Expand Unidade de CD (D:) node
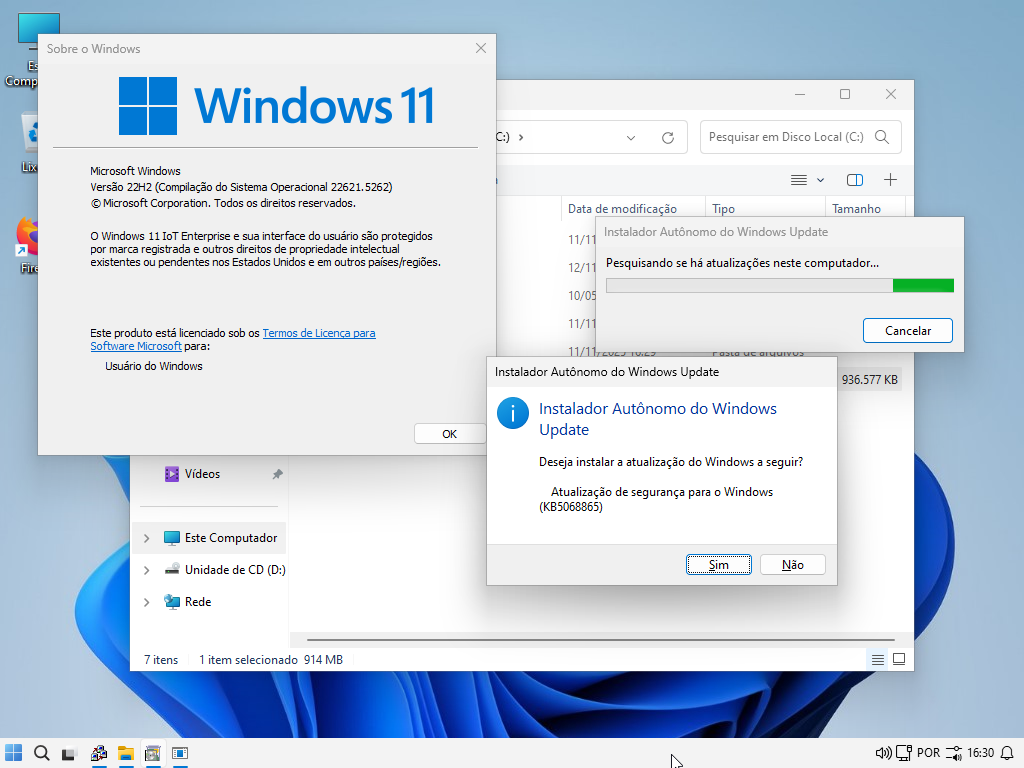This screenshot has width=1024, height=768. (146, 570)
